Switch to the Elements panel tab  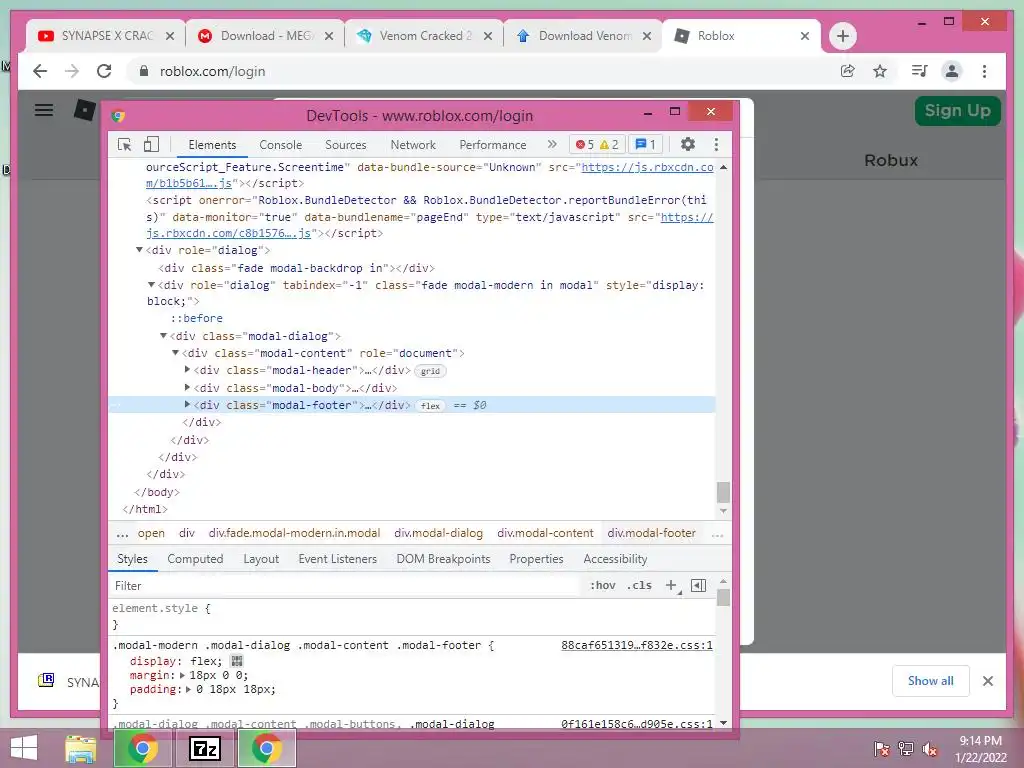coord(212,145)
